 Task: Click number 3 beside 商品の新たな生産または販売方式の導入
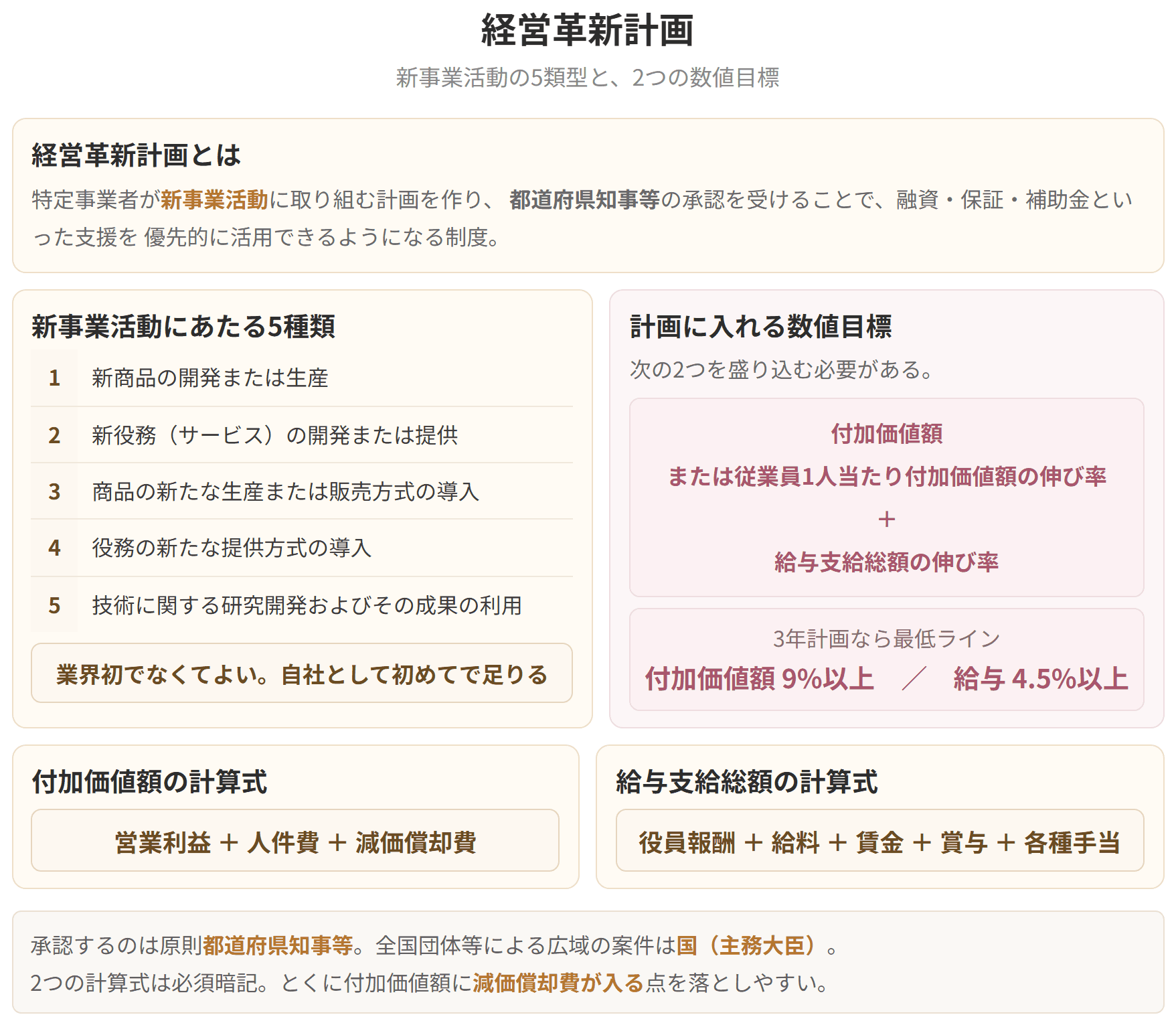point(54,491)
